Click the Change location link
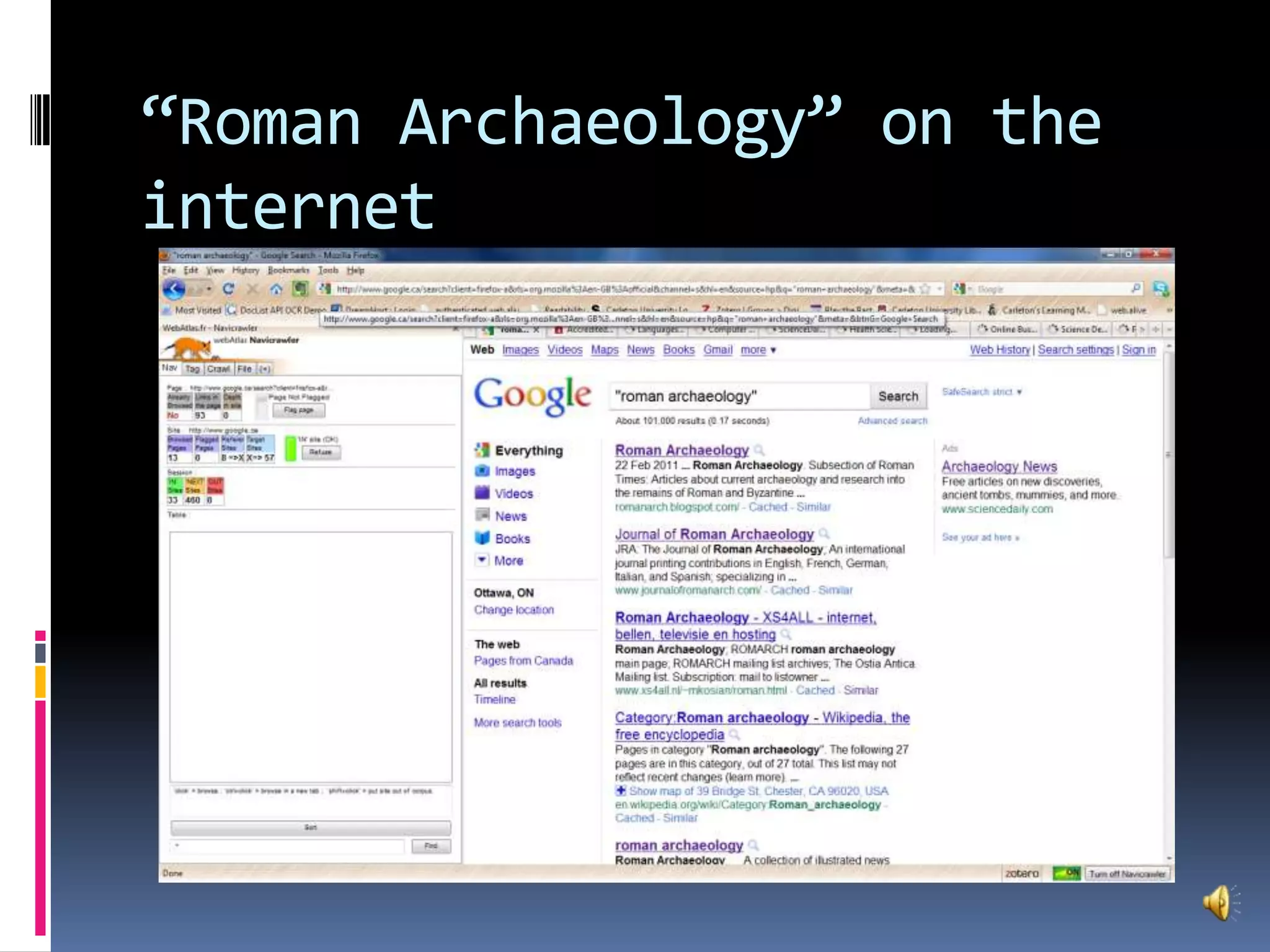 tap(513, 609)
